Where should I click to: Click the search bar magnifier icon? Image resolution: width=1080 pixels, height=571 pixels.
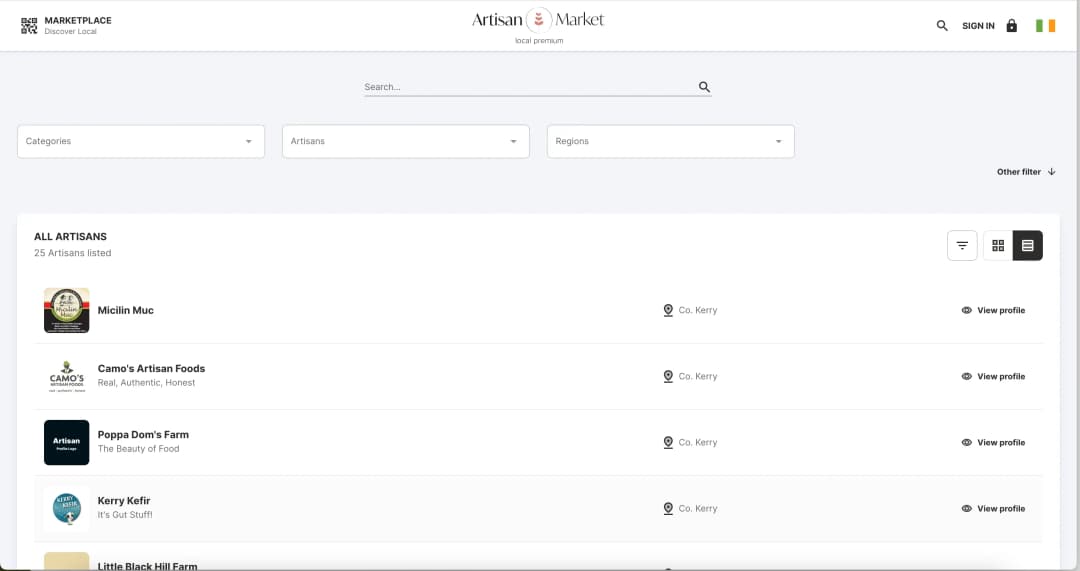(x=704, y=87)
